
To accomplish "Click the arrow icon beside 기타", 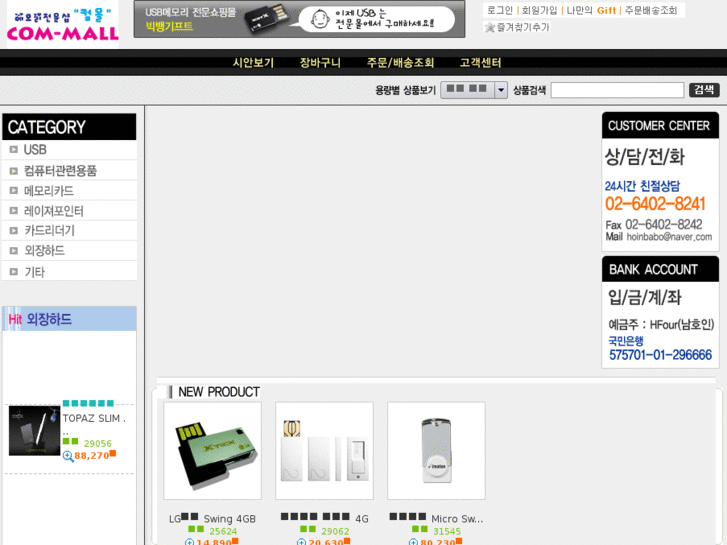I will (x=14, y=272).
